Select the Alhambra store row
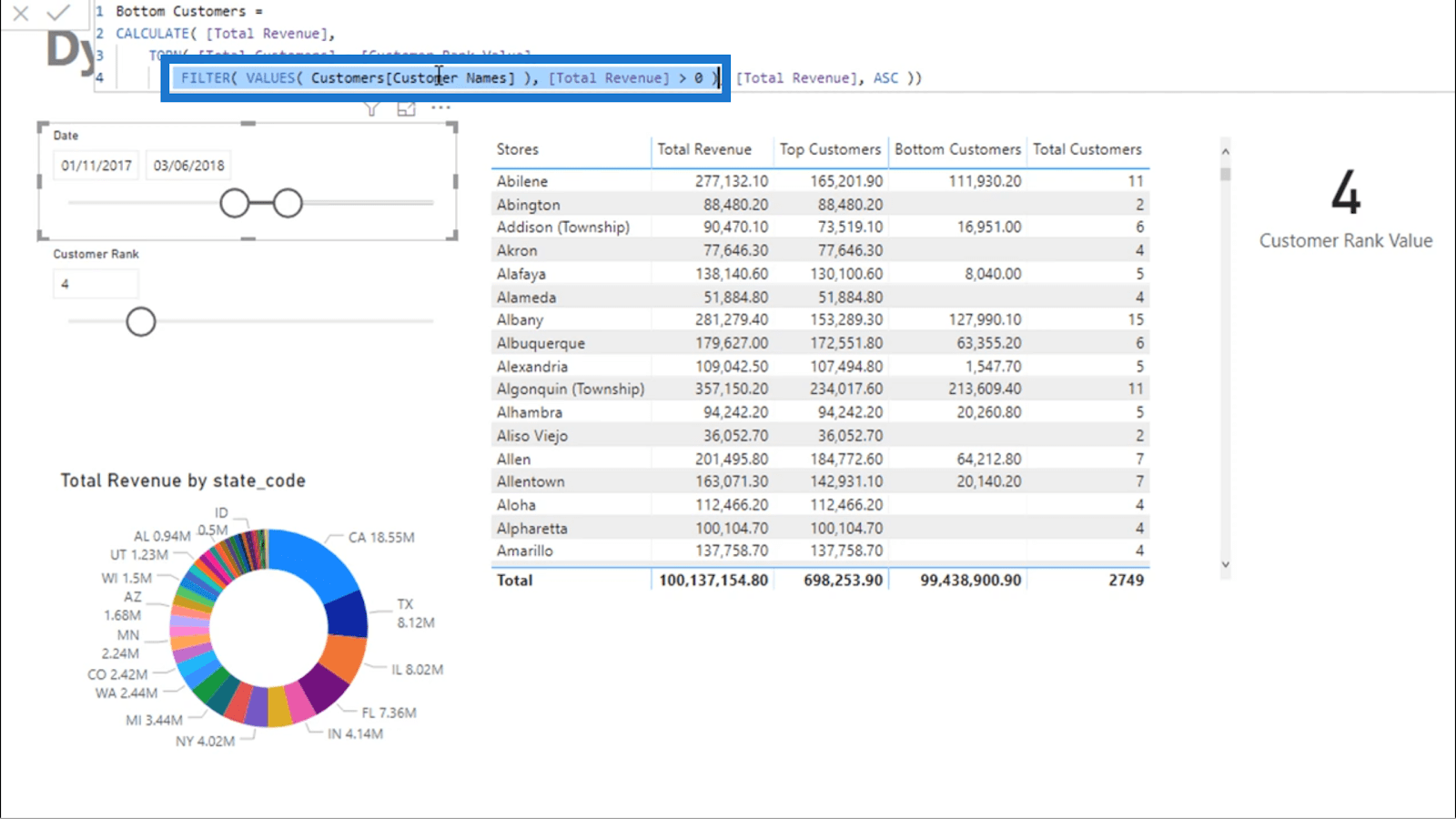The image size is (1456, 819). click(819, 412)
